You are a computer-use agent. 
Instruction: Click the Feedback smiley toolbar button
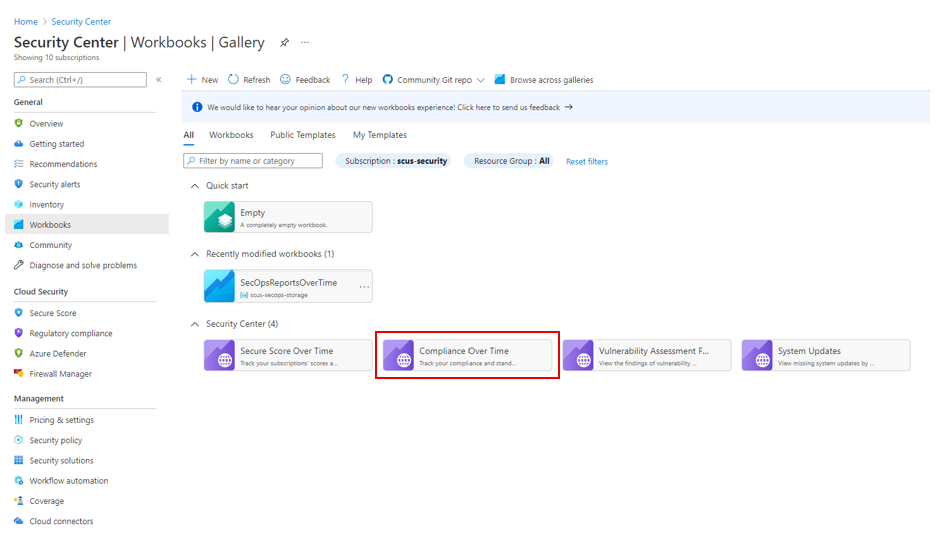(x=305, y=80)
